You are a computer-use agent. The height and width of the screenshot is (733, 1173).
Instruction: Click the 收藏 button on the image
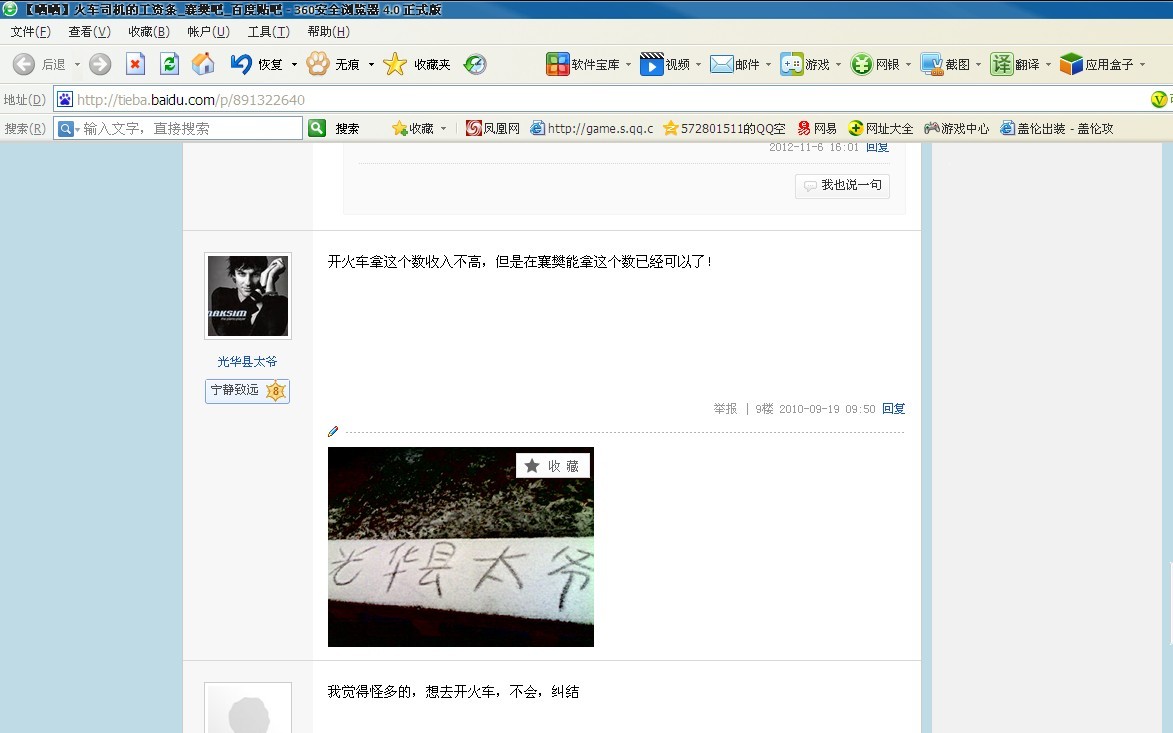[x=553, y=466]
